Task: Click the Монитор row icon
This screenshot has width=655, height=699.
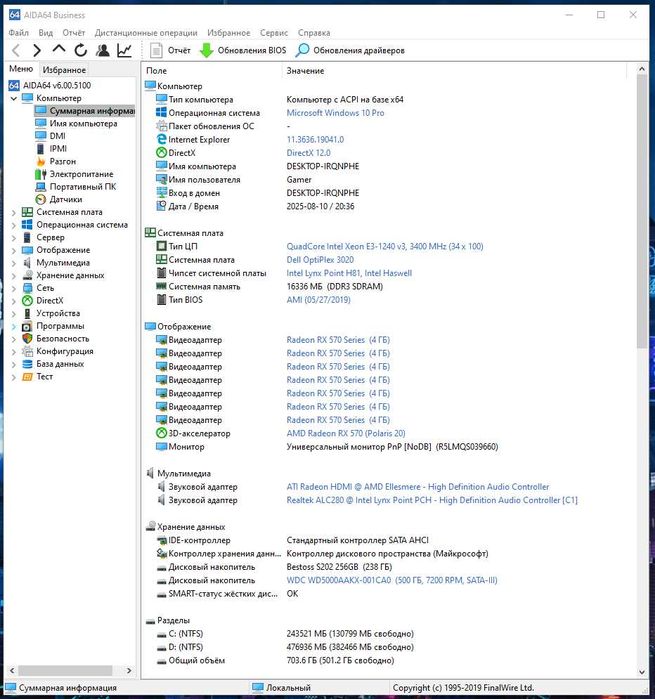Action: pyautogui.click(x=161, y=446)
